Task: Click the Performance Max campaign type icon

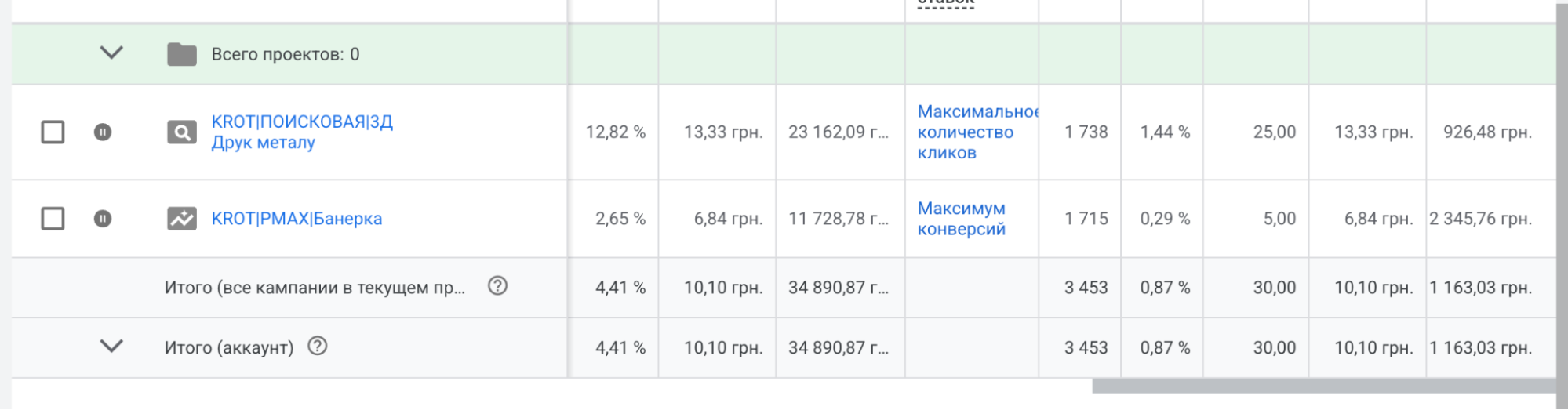Action: [181, 219]
